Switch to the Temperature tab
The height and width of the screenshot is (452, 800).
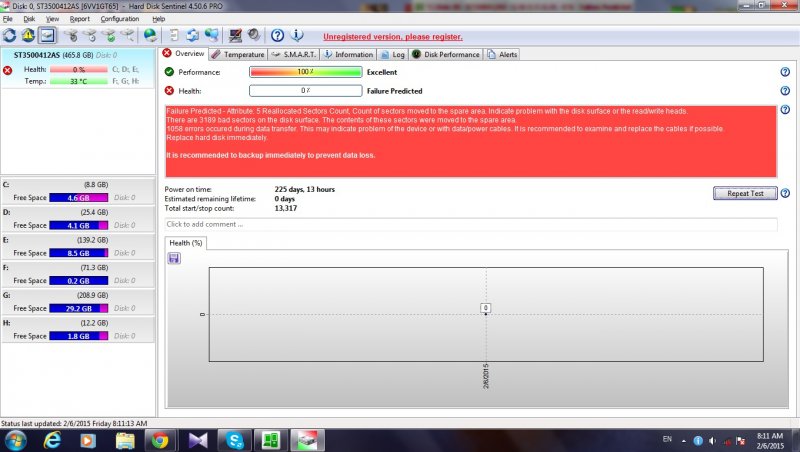238,55
